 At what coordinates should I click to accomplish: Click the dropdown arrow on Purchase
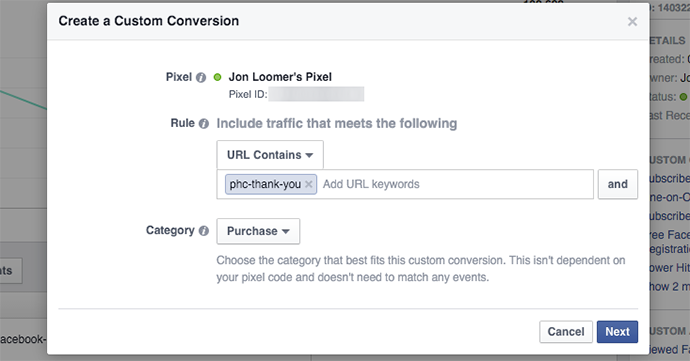pyautogui.click(x=285, y=232)
